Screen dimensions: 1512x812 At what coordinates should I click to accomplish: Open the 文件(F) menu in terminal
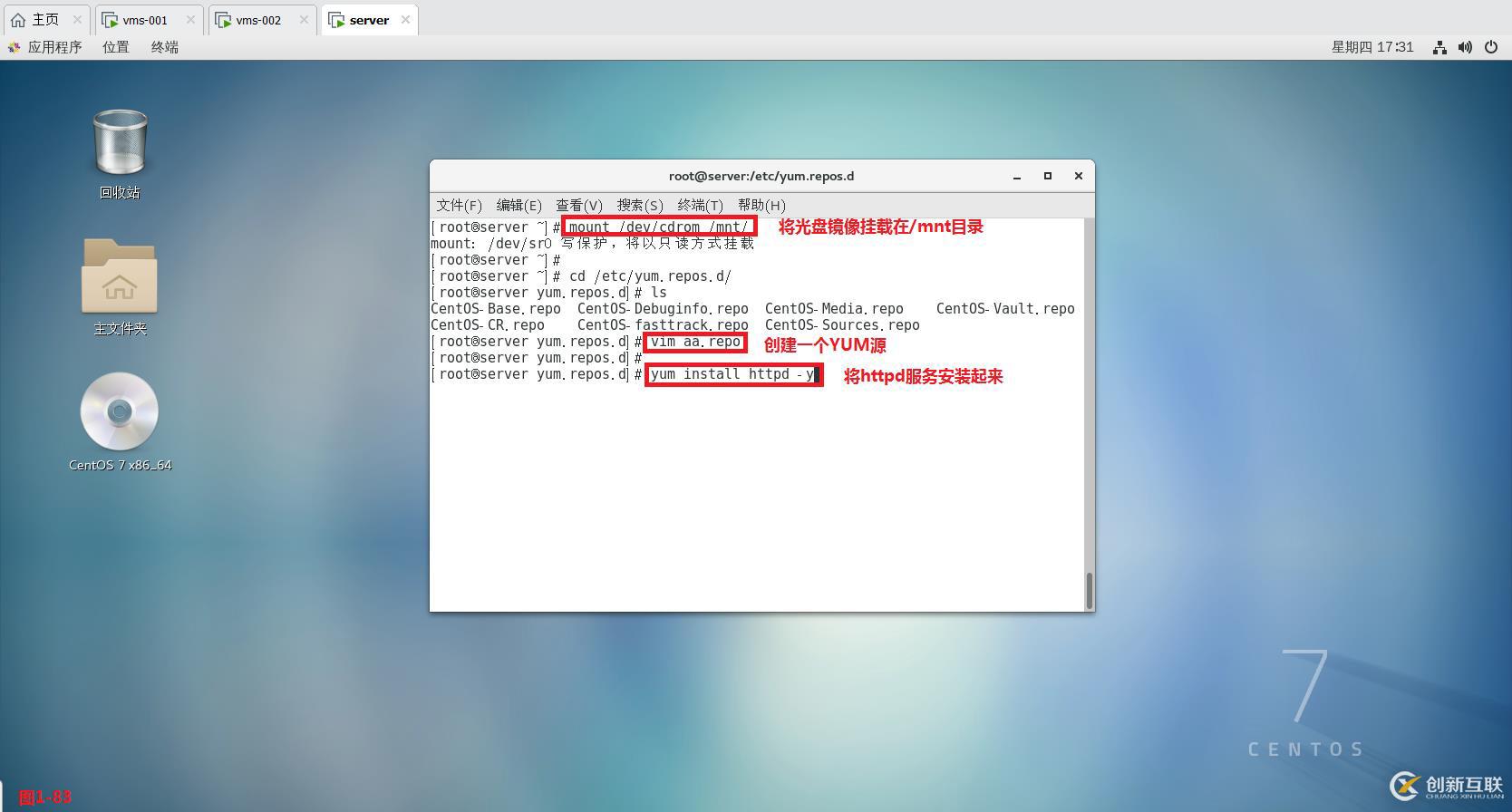pyautogui.click(x=459, y=206)
